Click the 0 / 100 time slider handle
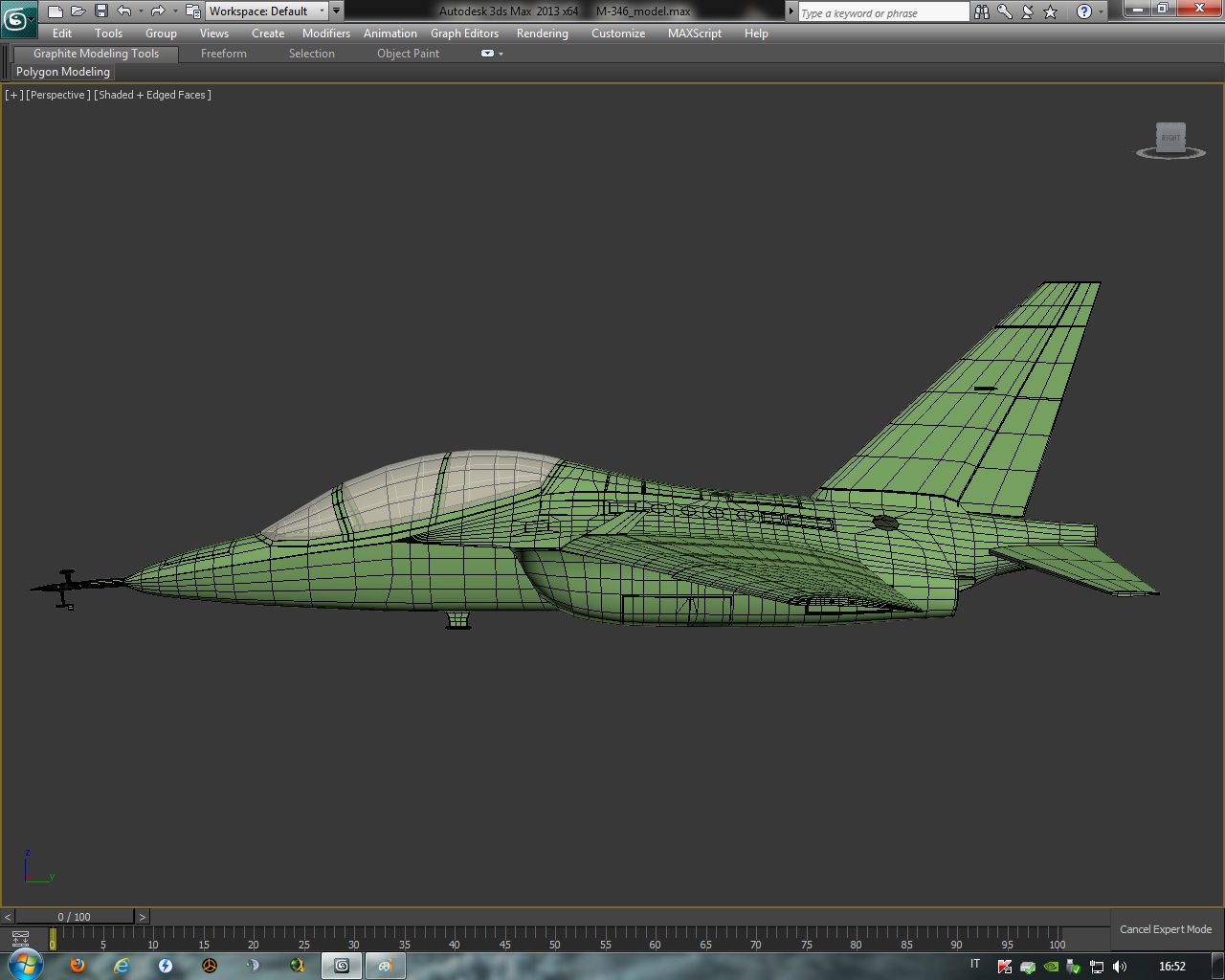1225x980 pixels. (75, 917)
